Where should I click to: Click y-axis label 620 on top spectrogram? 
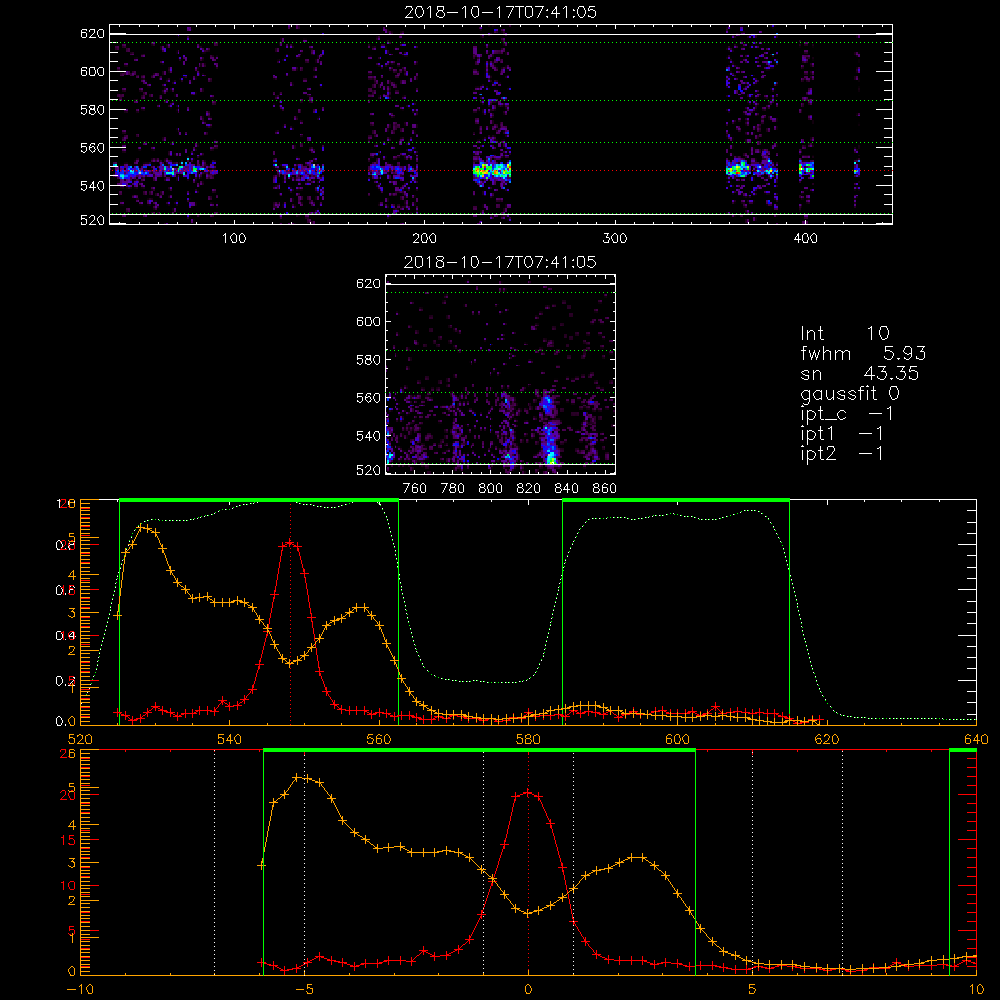(x=92, y=34)
